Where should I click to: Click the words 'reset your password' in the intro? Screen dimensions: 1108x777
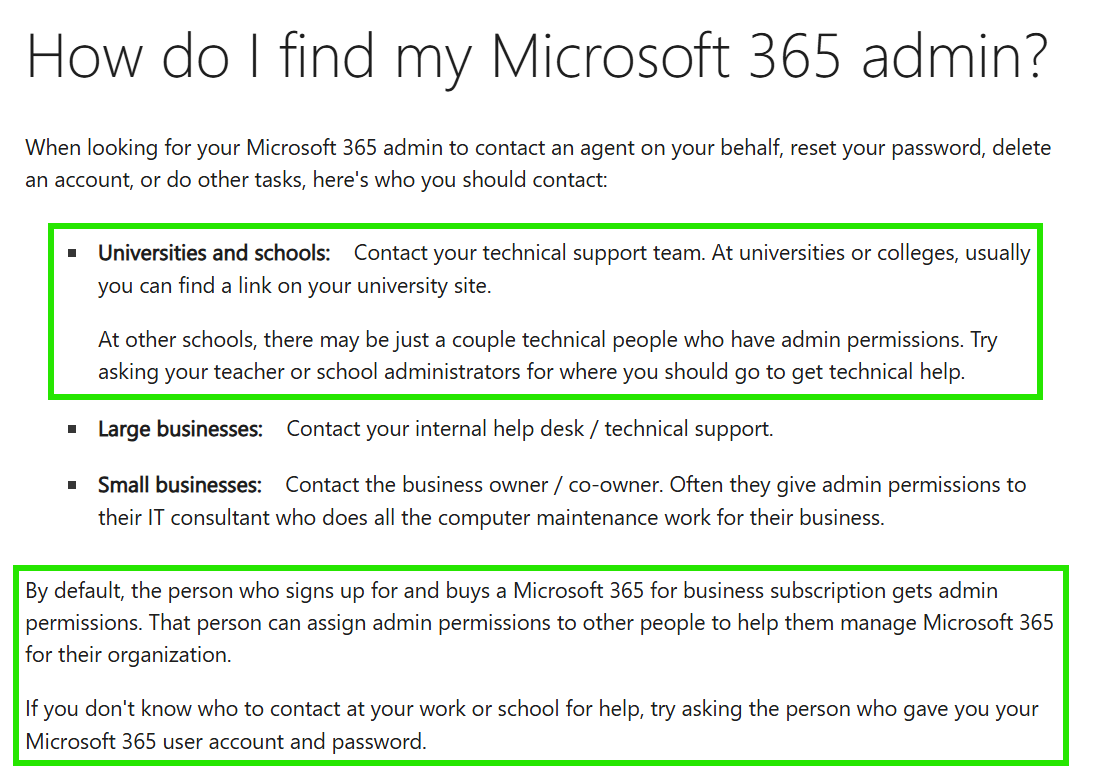click(x=886, y=148)
